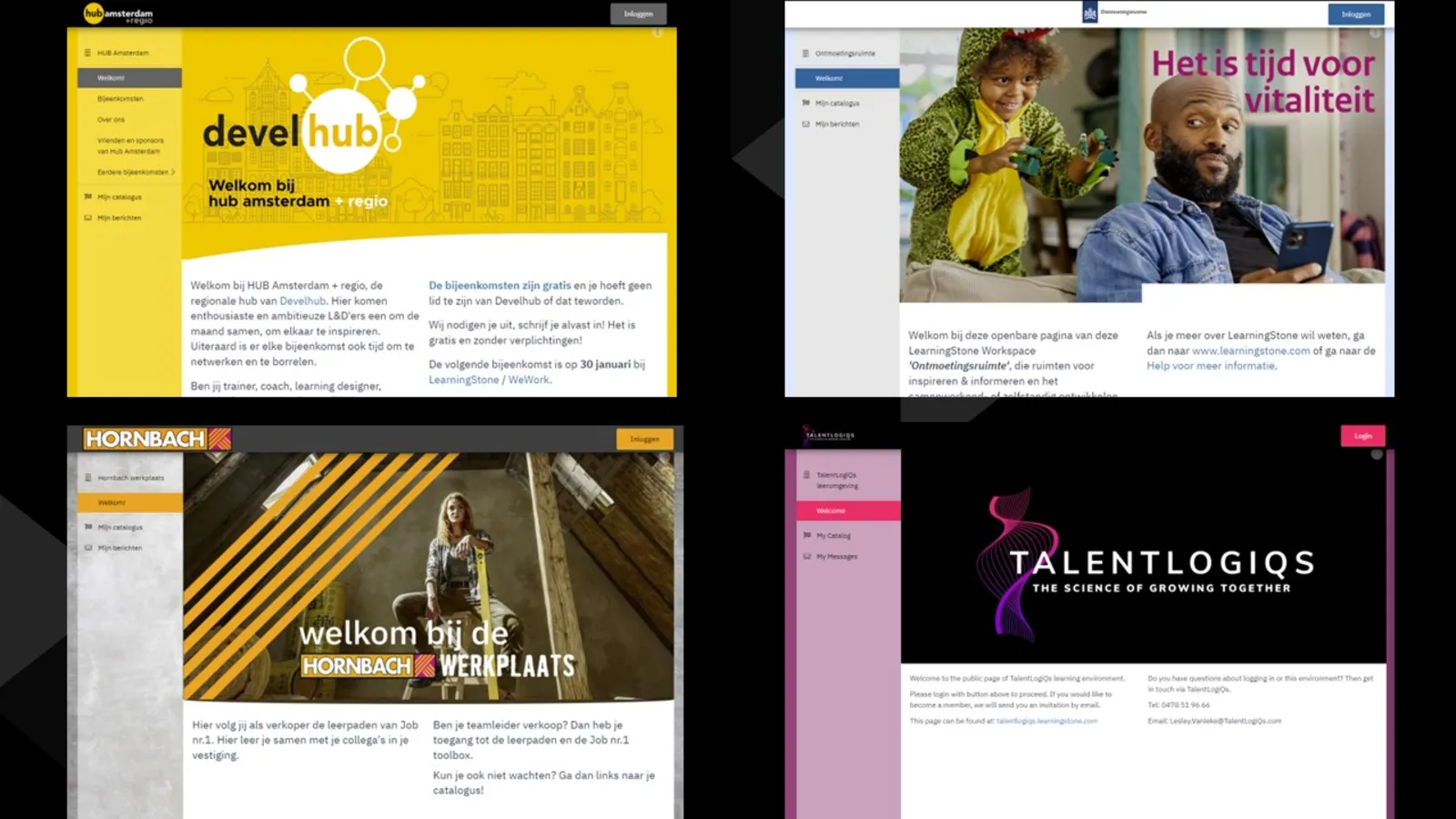Open the Over ons menu item
The height and width of the screenshot is (819, 1456).
(x=111, y=119)
